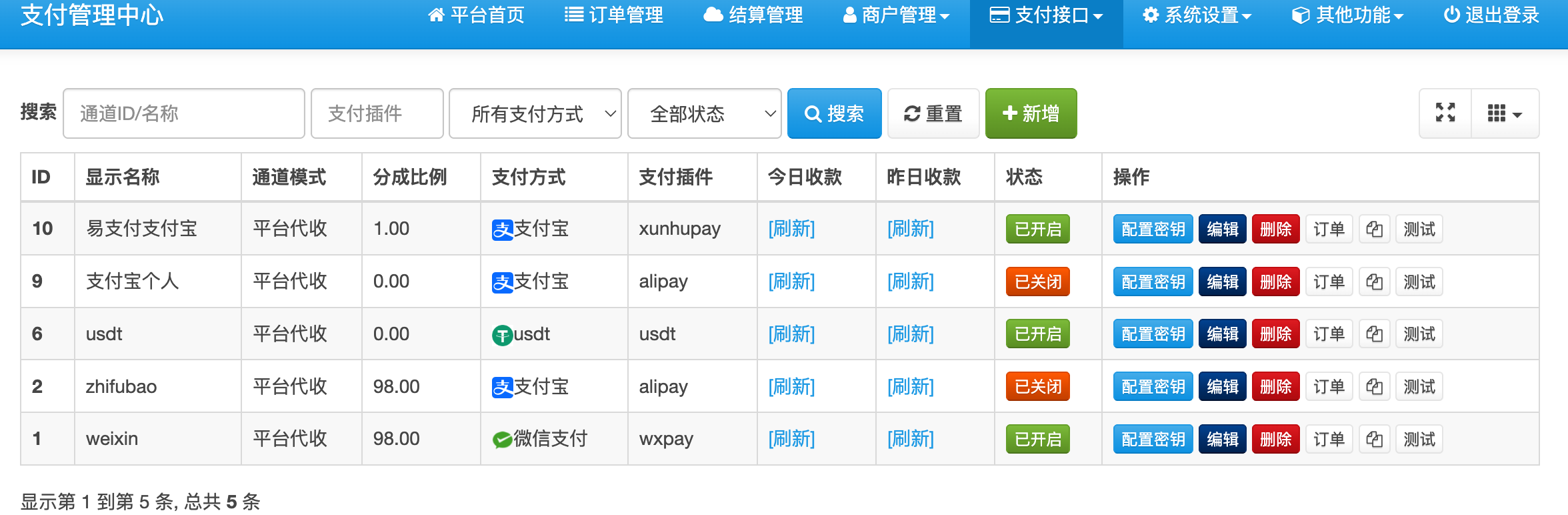Open the 结算管理 menu item
Screen dimensions: 1568x515
[753, 15]
